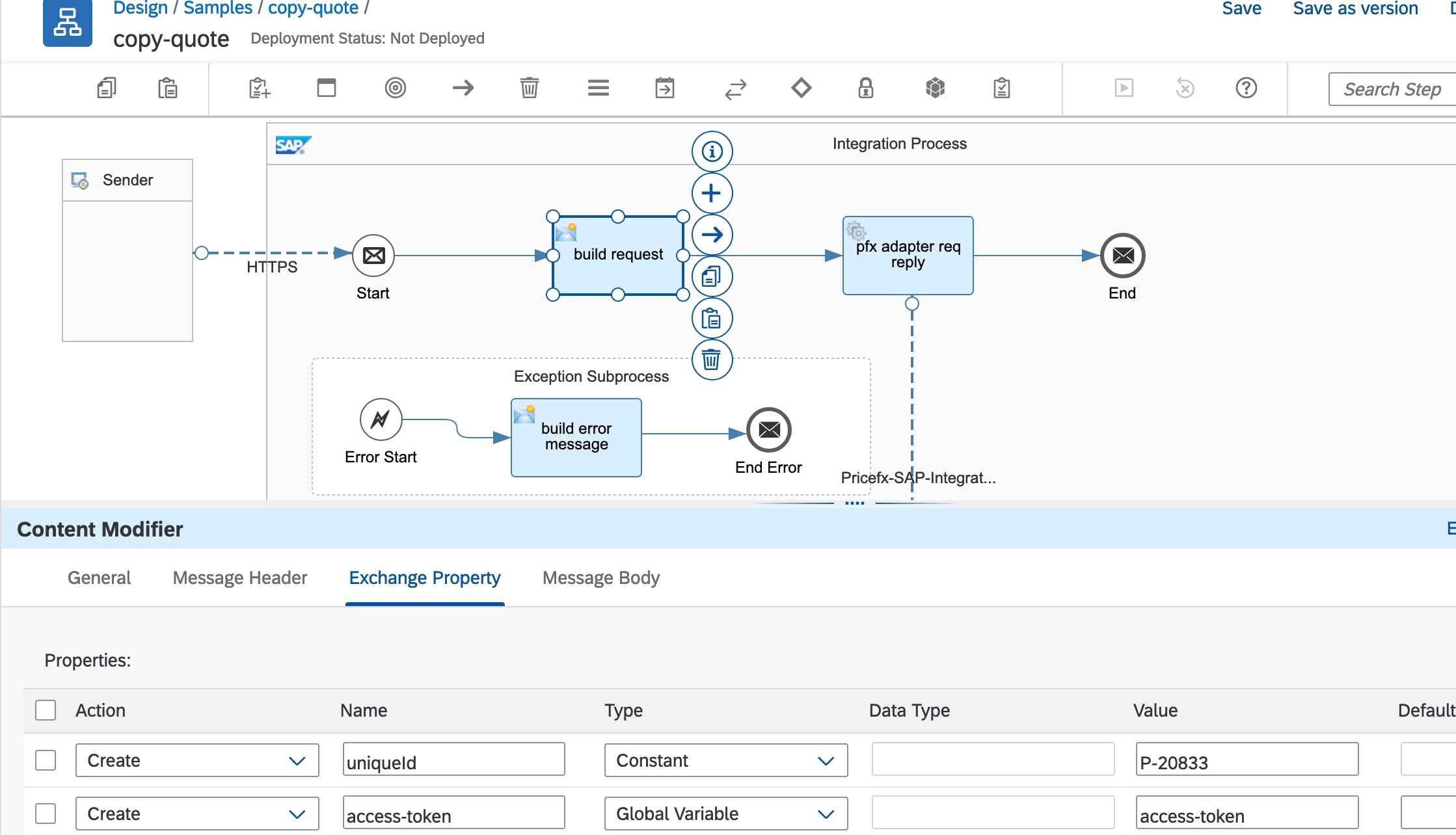Click the lock security icon in toolbar
The height and width of the screenshot is (835, 1456).
click(865, 88)
